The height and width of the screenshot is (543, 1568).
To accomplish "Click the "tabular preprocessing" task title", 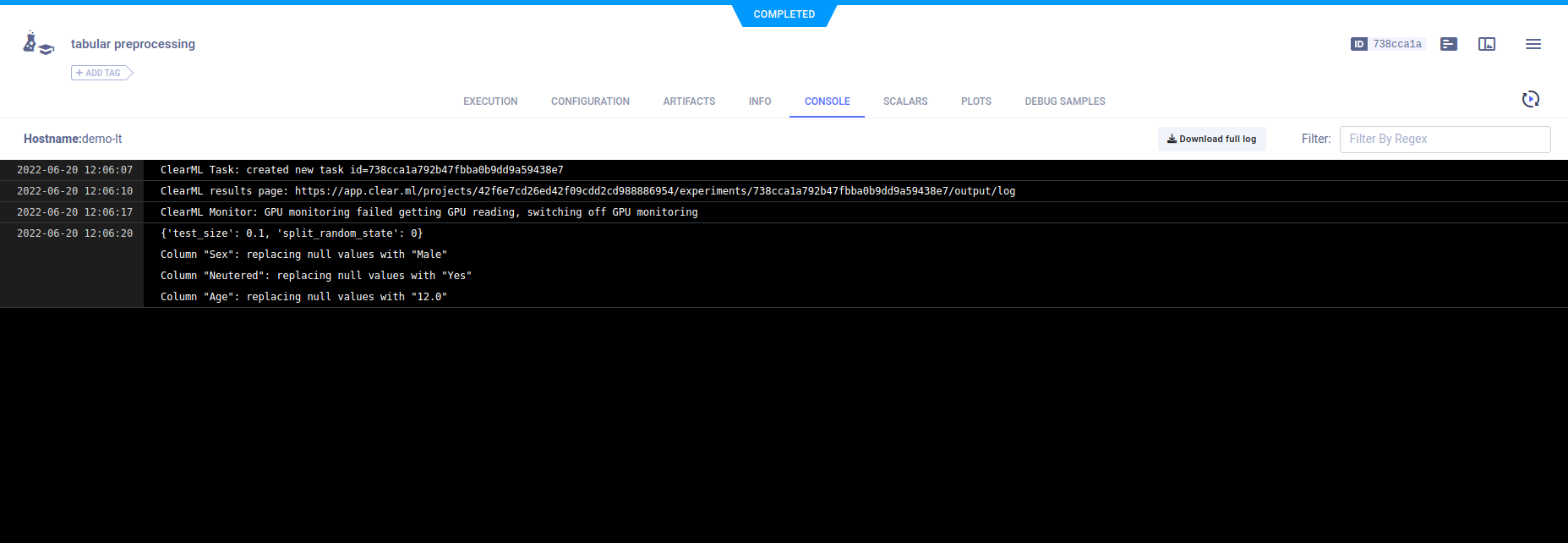I will [133, 44].
